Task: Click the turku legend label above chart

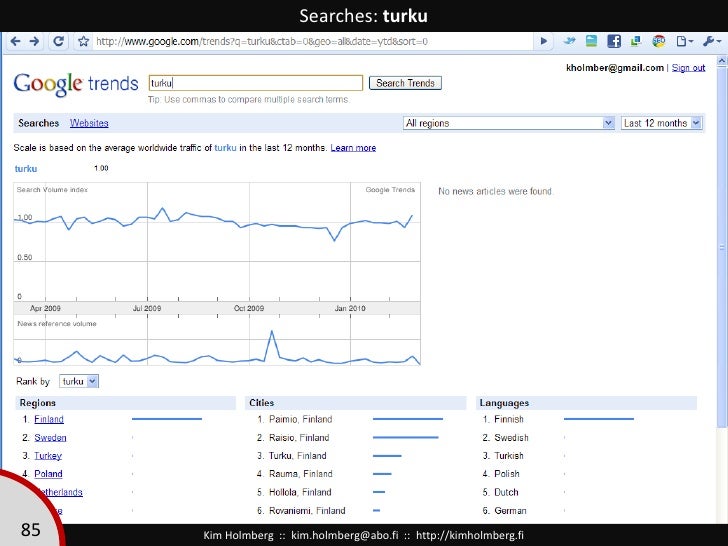Action: tap(26, 169)
